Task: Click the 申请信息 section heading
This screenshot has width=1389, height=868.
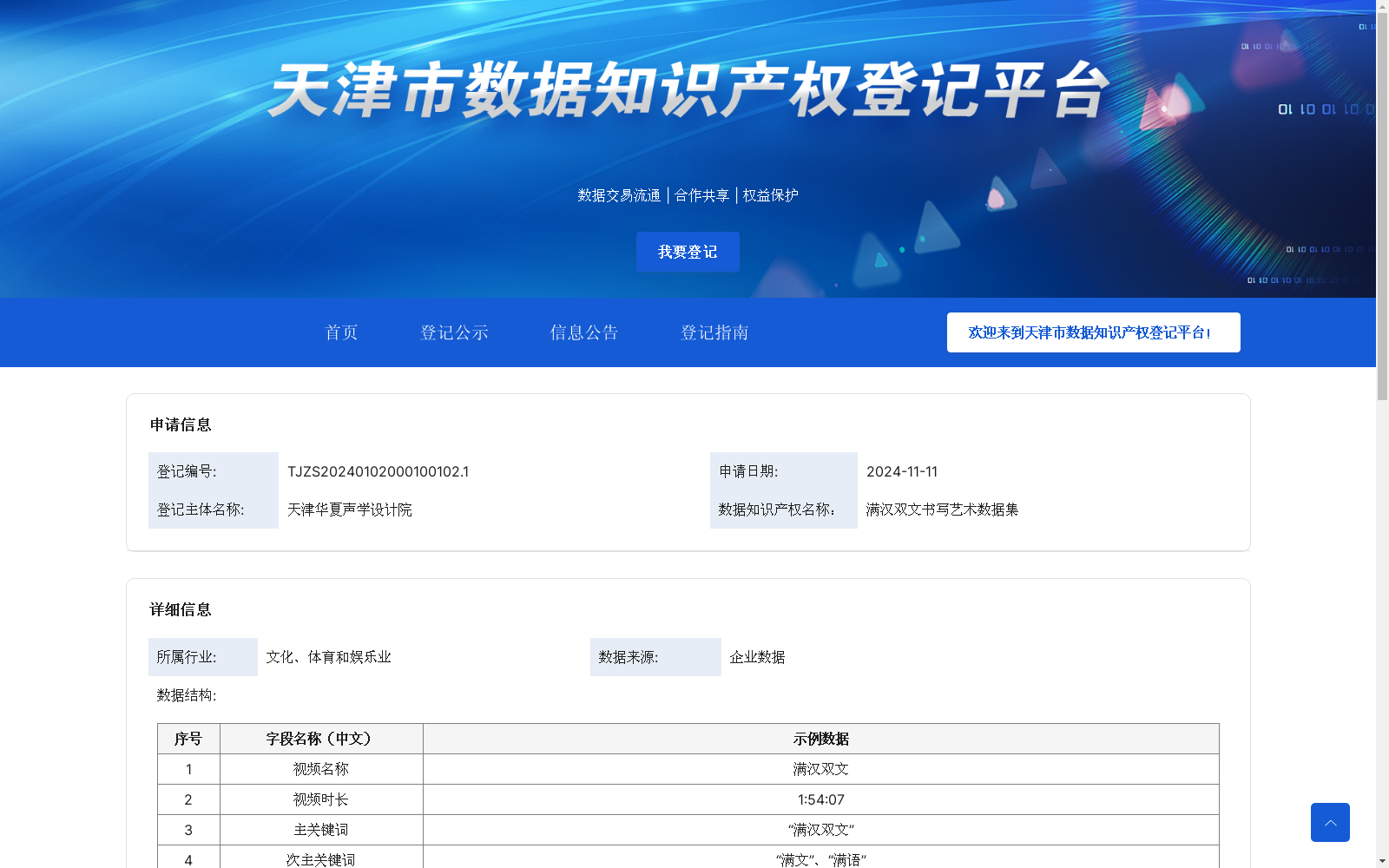Action: click(x=181, y=424)
